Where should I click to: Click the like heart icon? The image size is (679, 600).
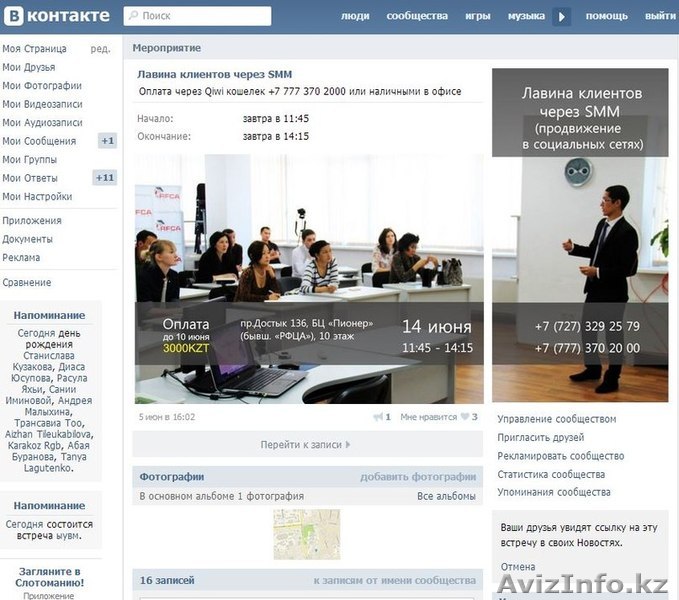465,416
